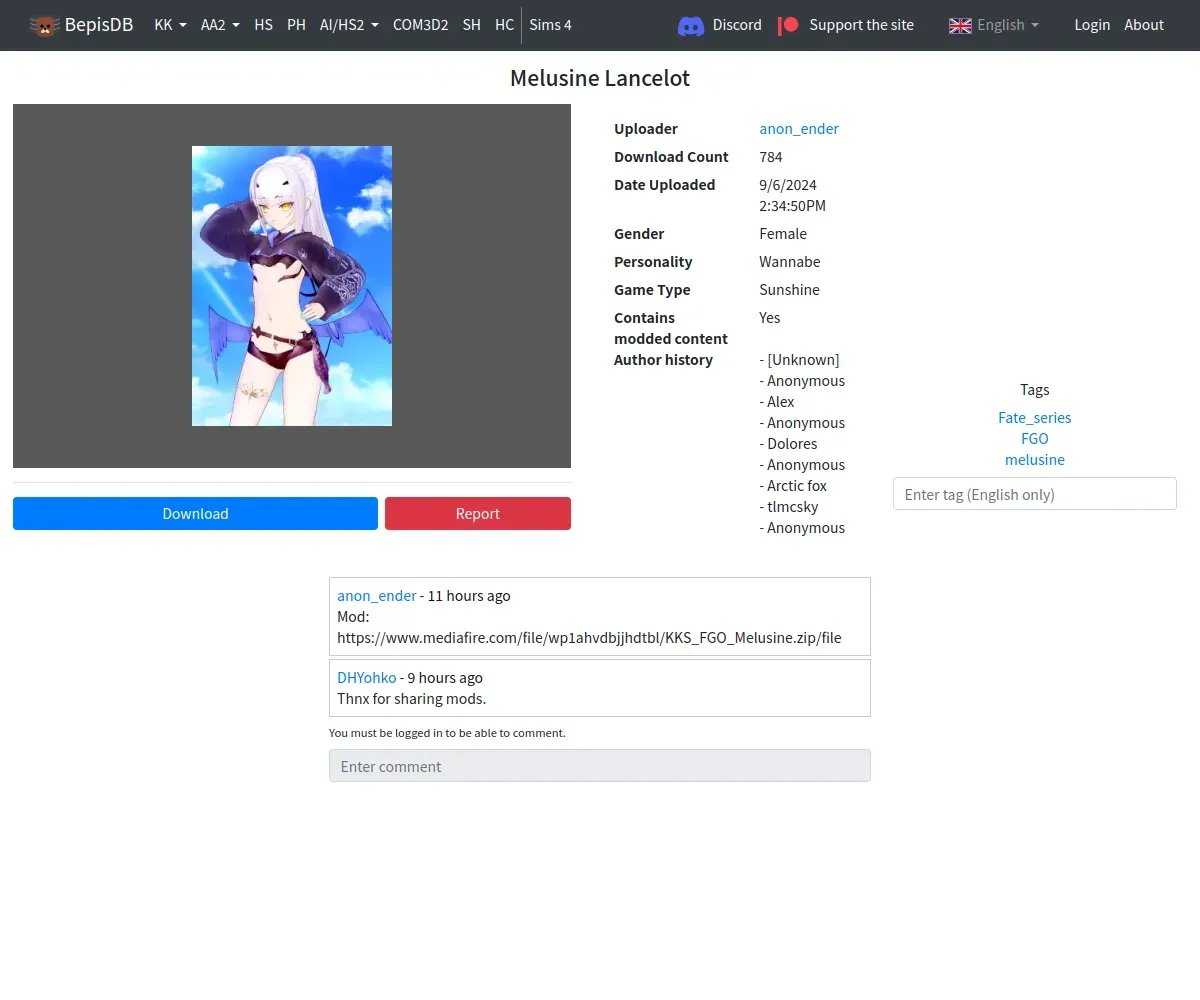1200x1000 pixels.
Task: Click the Author history label
Action: point(663,359)
